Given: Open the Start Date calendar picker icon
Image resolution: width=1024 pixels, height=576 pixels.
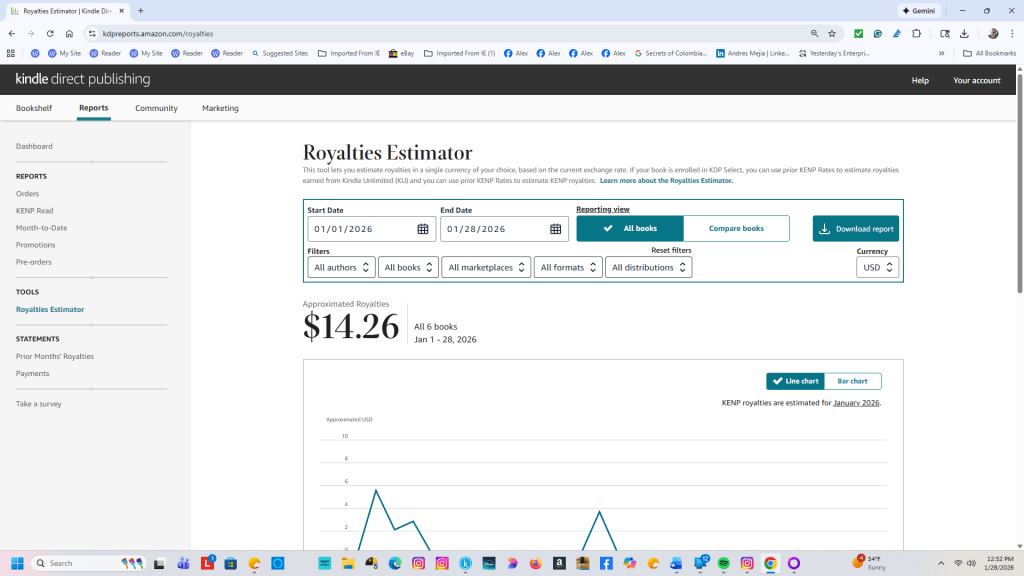Looking at the screenshot, I should click(423, 229).
